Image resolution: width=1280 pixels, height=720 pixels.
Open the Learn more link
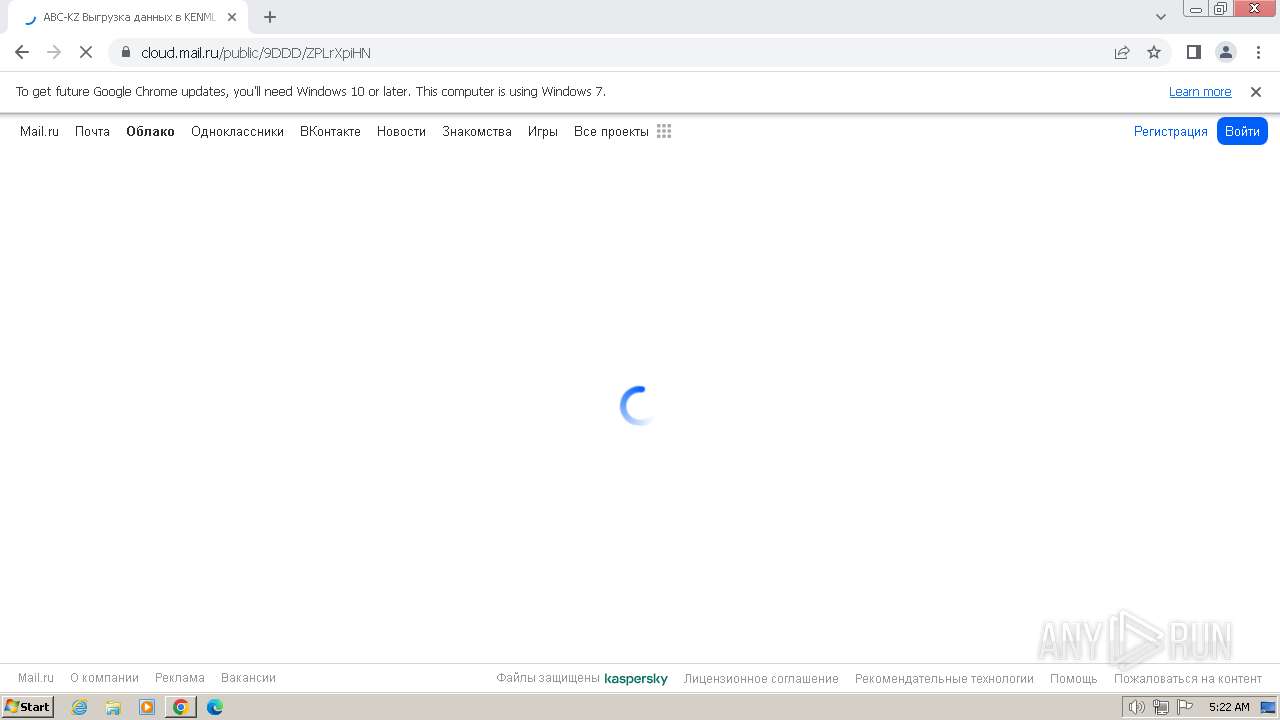click(1200, 91)
